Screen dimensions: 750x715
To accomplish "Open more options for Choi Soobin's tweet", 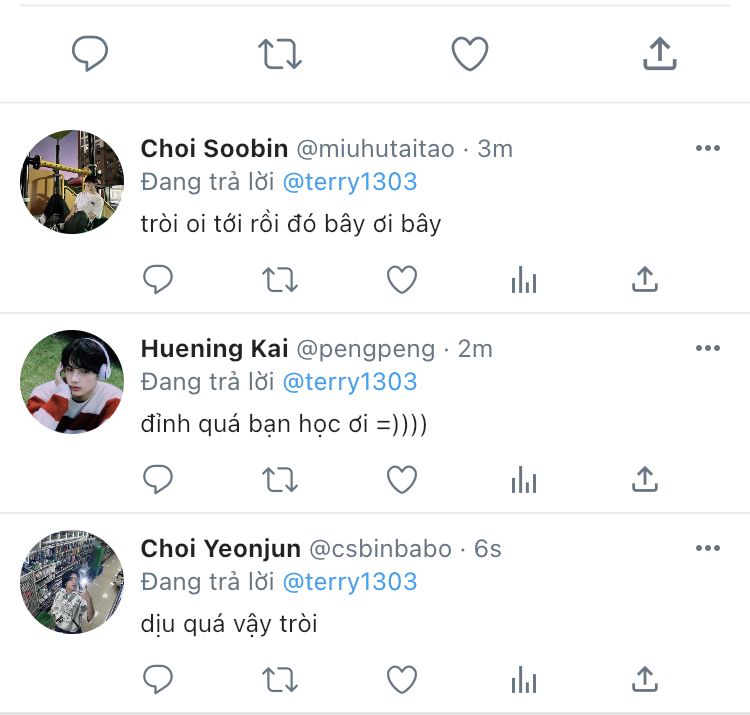I will pos(707,149).
